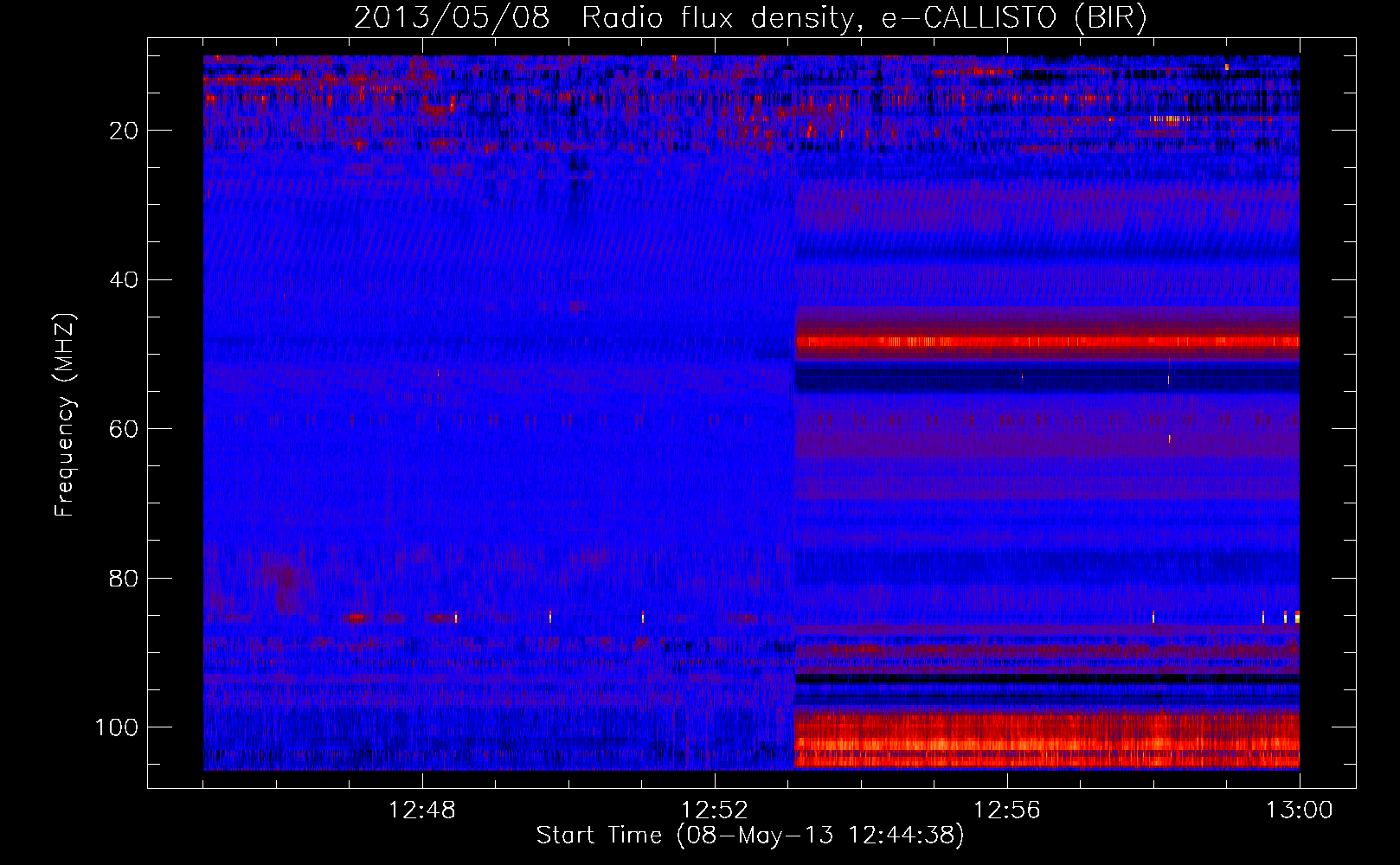Click the '12:52' time tick label
1400x865 pixels.
pos(715,811)
